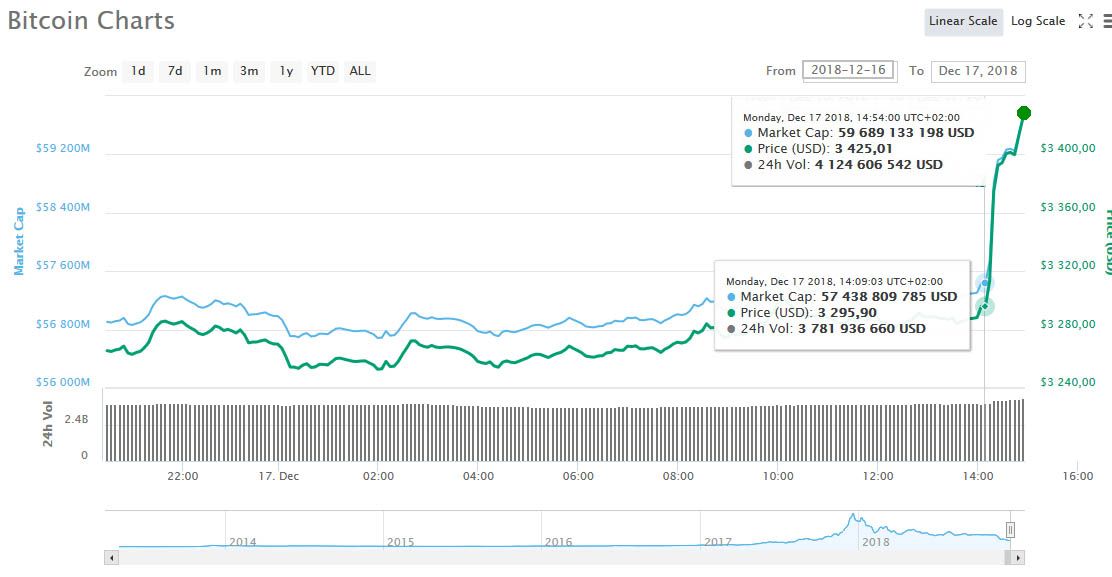Screen dimensions: 1112x577
Task: Click the $56 800M axis label
Action: pyautogui.click(x=63, y=324)
